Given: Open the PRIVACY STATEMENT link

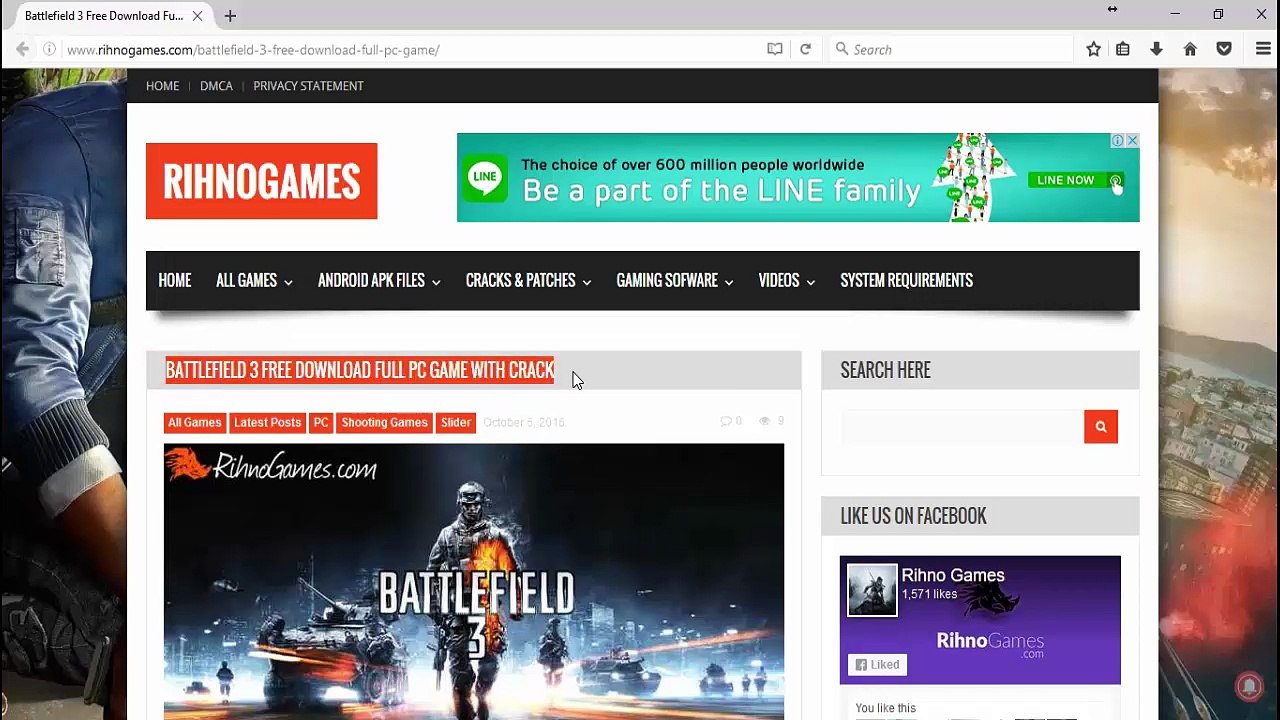Looking at the screenshot, I should click(x=308, y=86).
